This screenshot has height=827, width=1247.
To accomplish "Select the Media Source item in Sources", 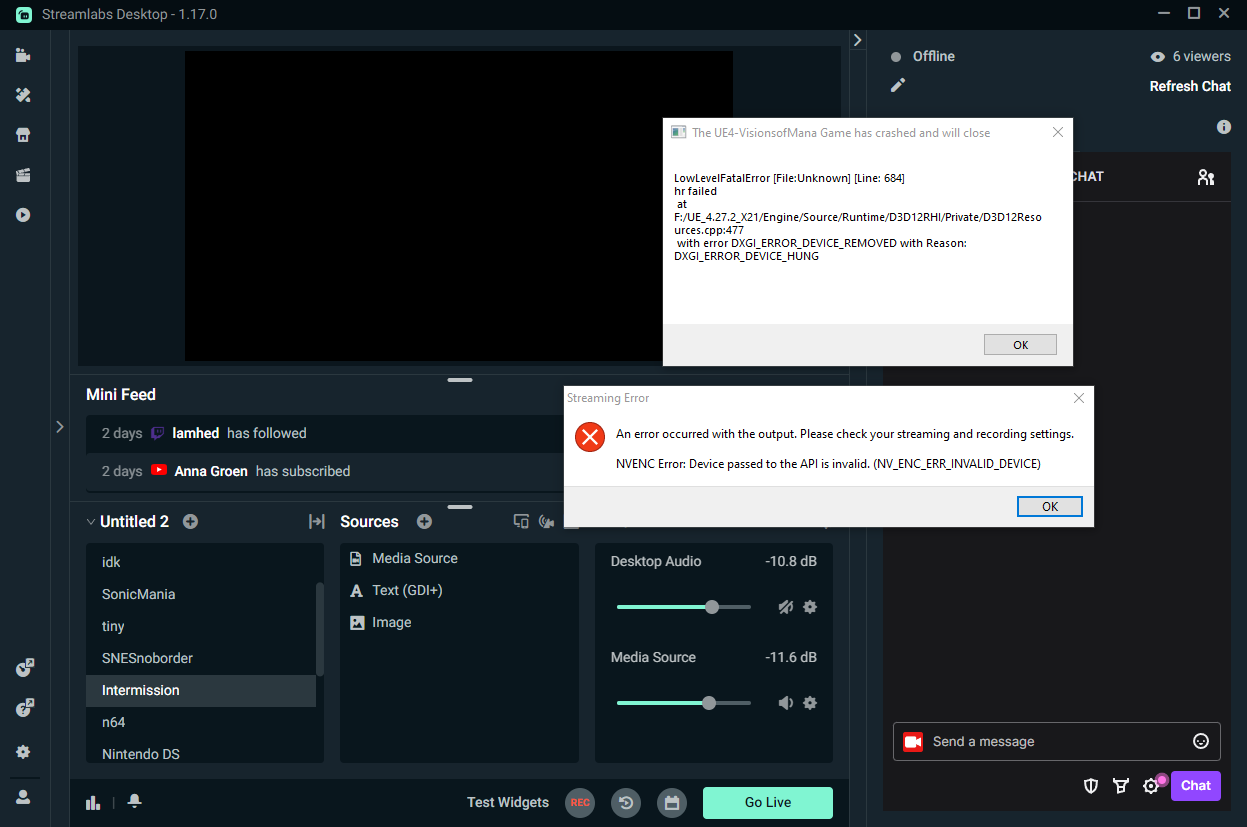I will (459, 558).
